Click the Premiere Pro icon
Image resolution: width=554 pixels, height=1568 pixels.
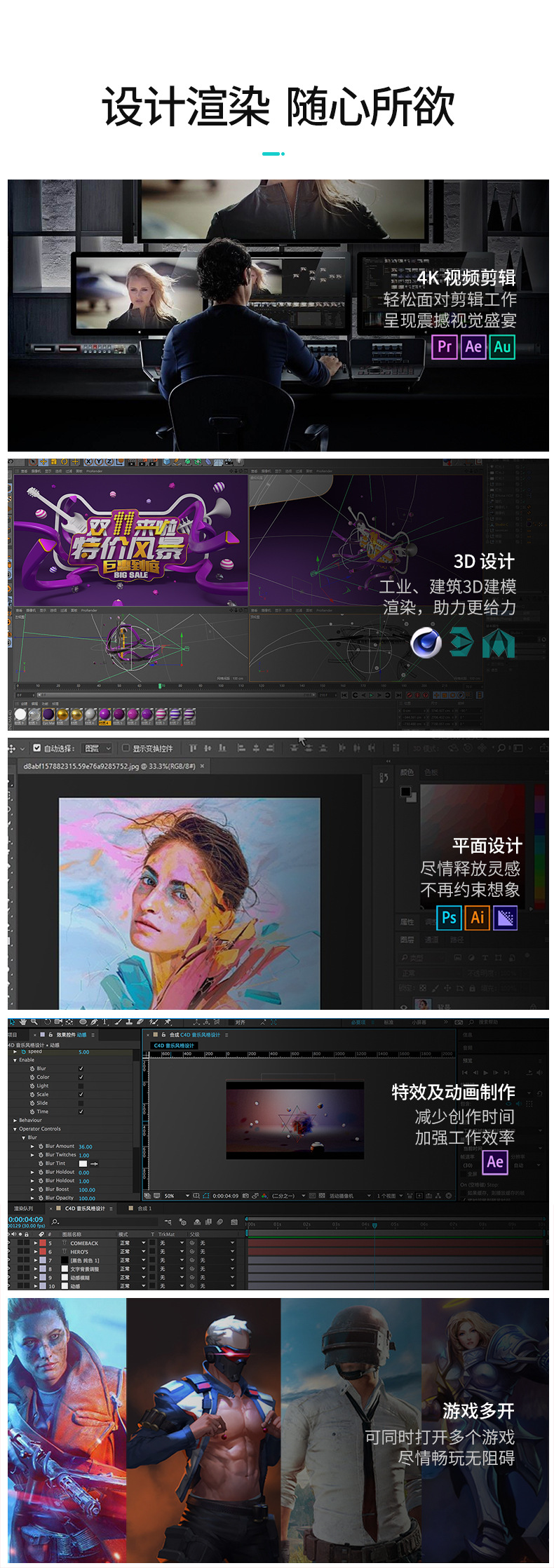(444, 346)
